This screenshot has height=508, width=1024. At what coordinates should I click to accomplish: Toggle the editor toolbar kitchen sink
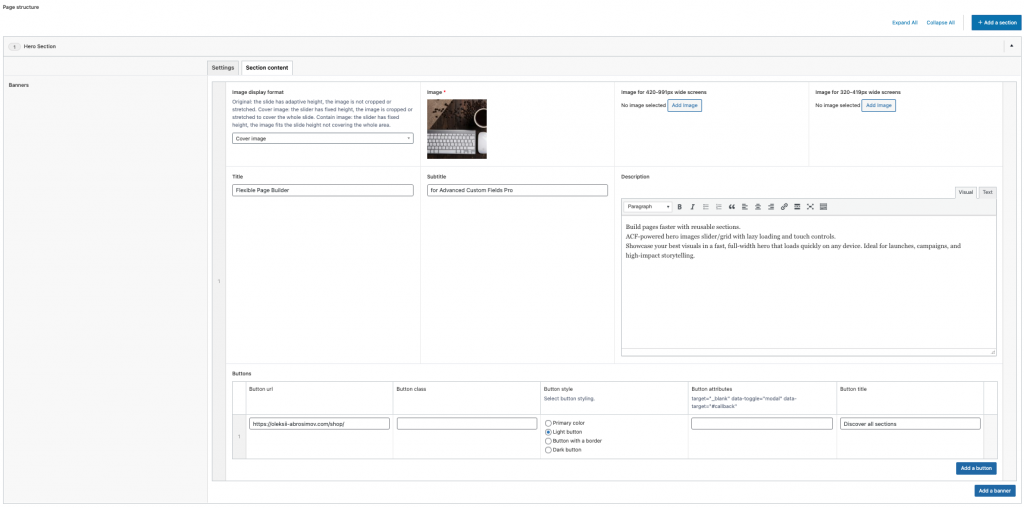point(824,207)
